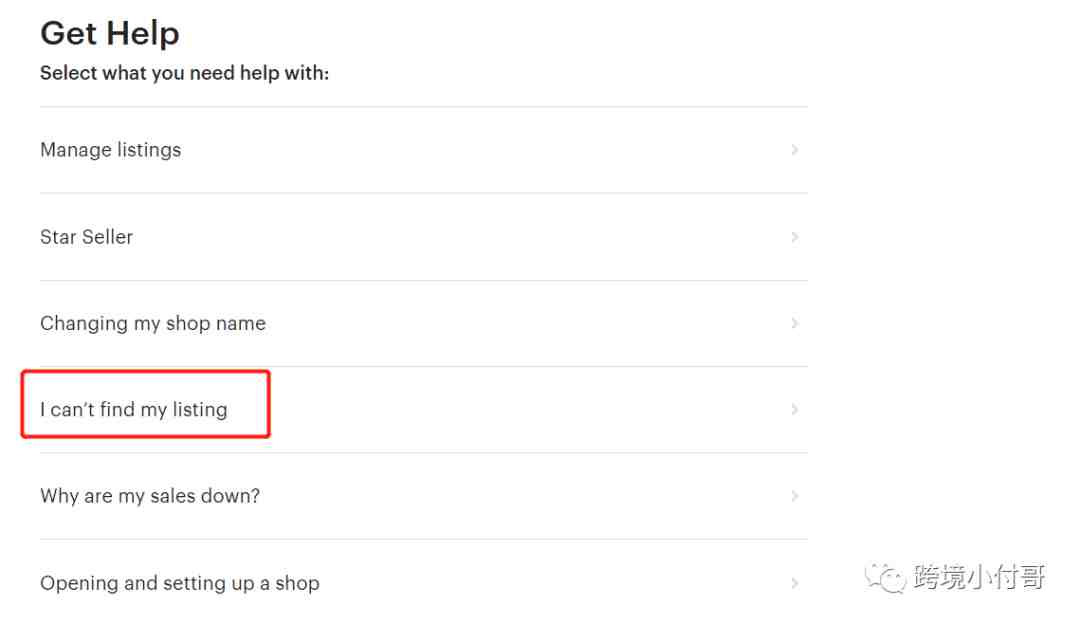Click the Select what you need help with text
1080x624 pixels.
(x=185, y=73)
